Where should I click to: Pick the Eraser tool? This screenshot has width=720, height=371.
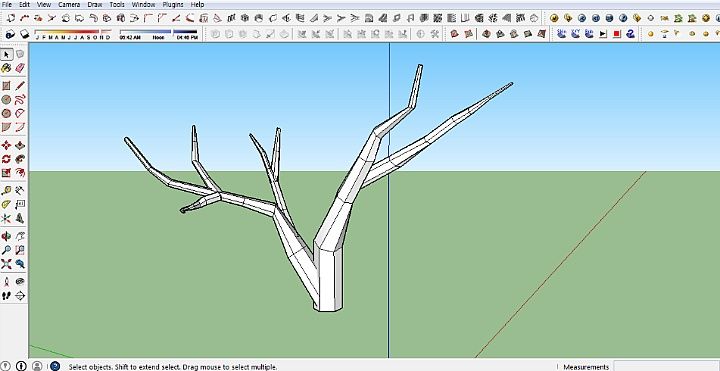pyautogui.click(x=20, y=68)
